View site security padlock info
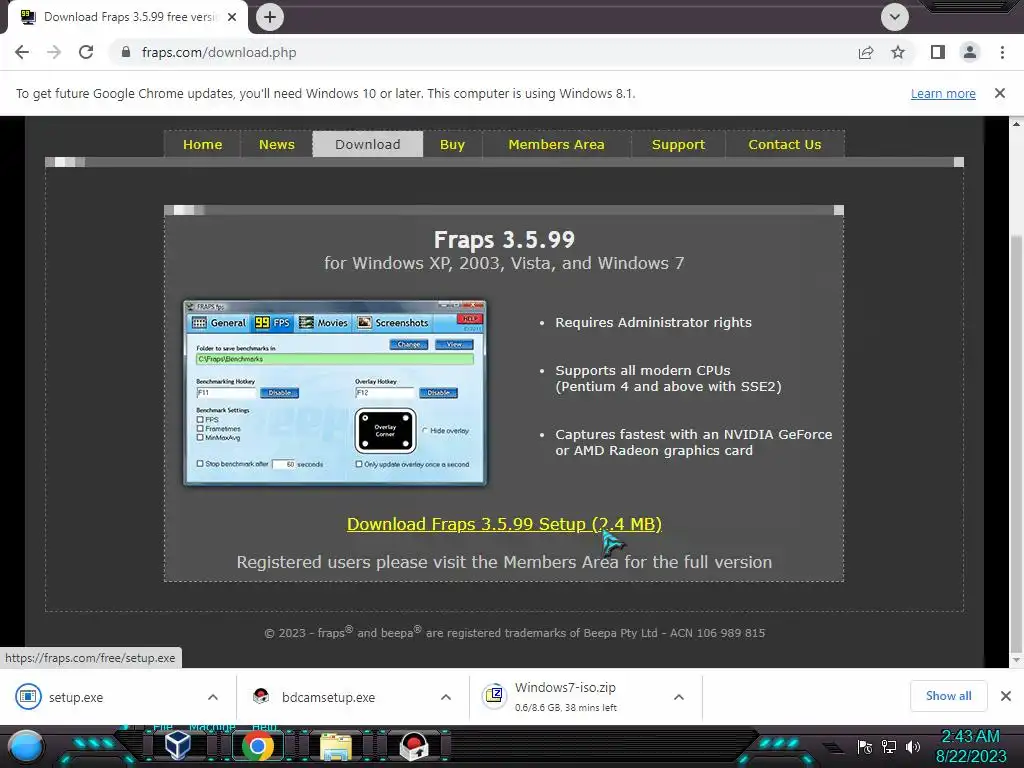Image resolution: width=1024 pixels, height=768 pixels. pyautogui.click(x=126, y=52)
